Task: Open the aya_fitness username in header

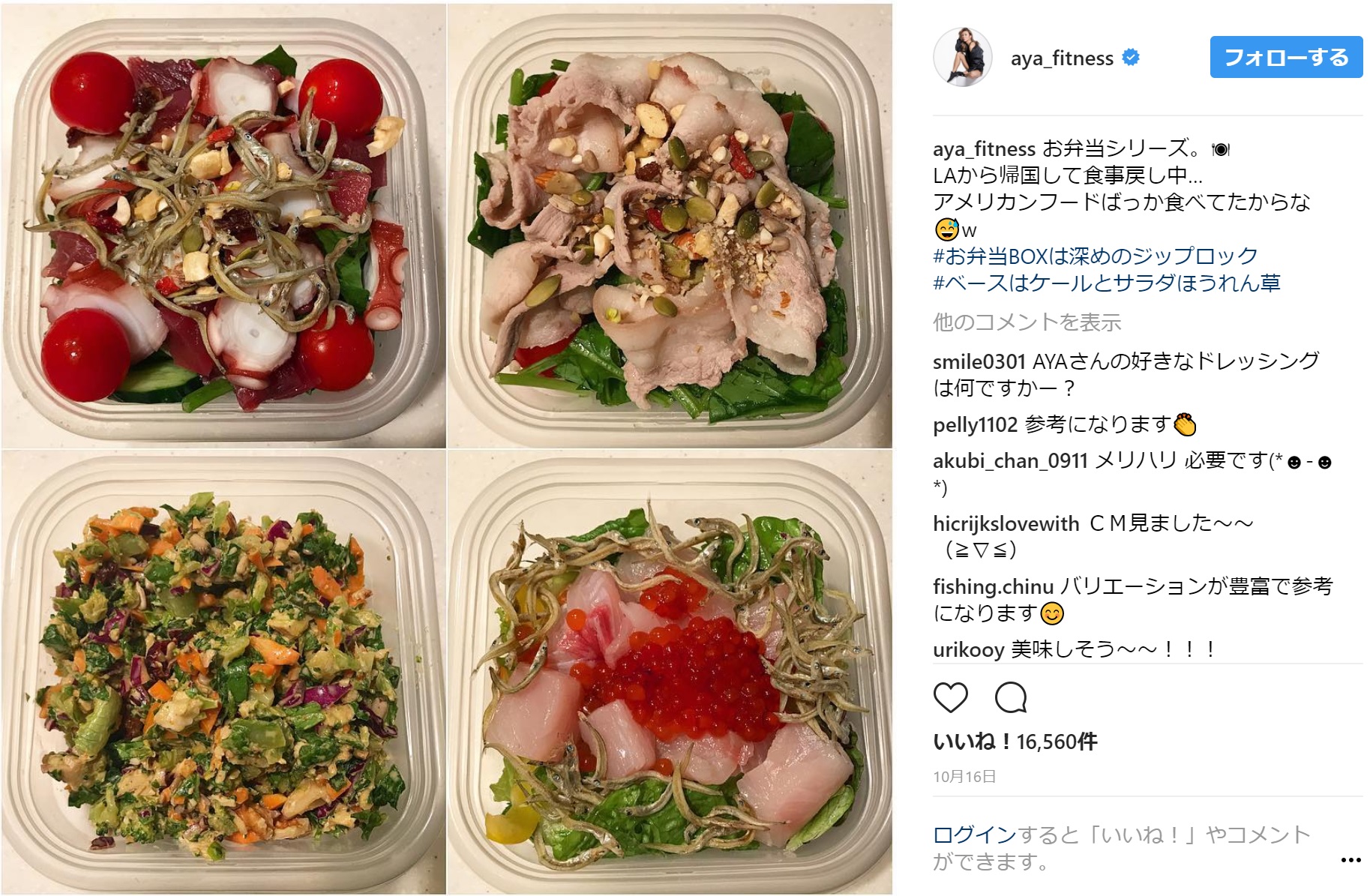Action: pyautogui.click(x=1062, y=58)
